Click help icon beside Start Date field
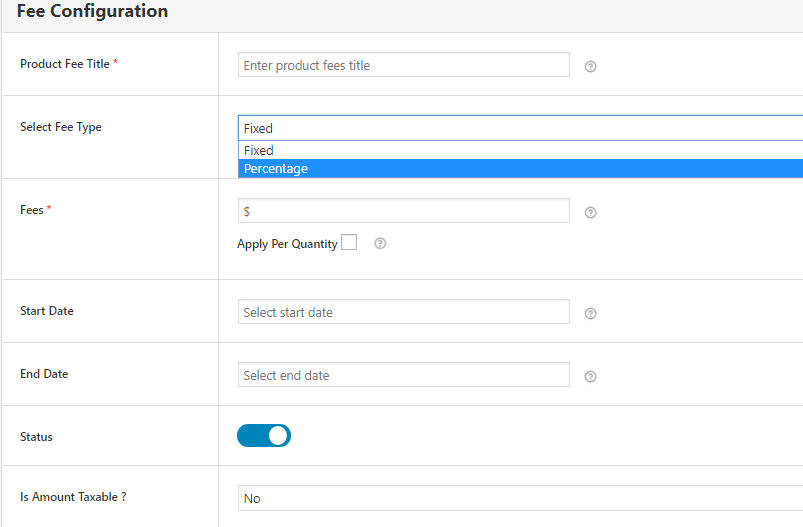Viewport: 803px width, 527px height. [x=590, y=313]
